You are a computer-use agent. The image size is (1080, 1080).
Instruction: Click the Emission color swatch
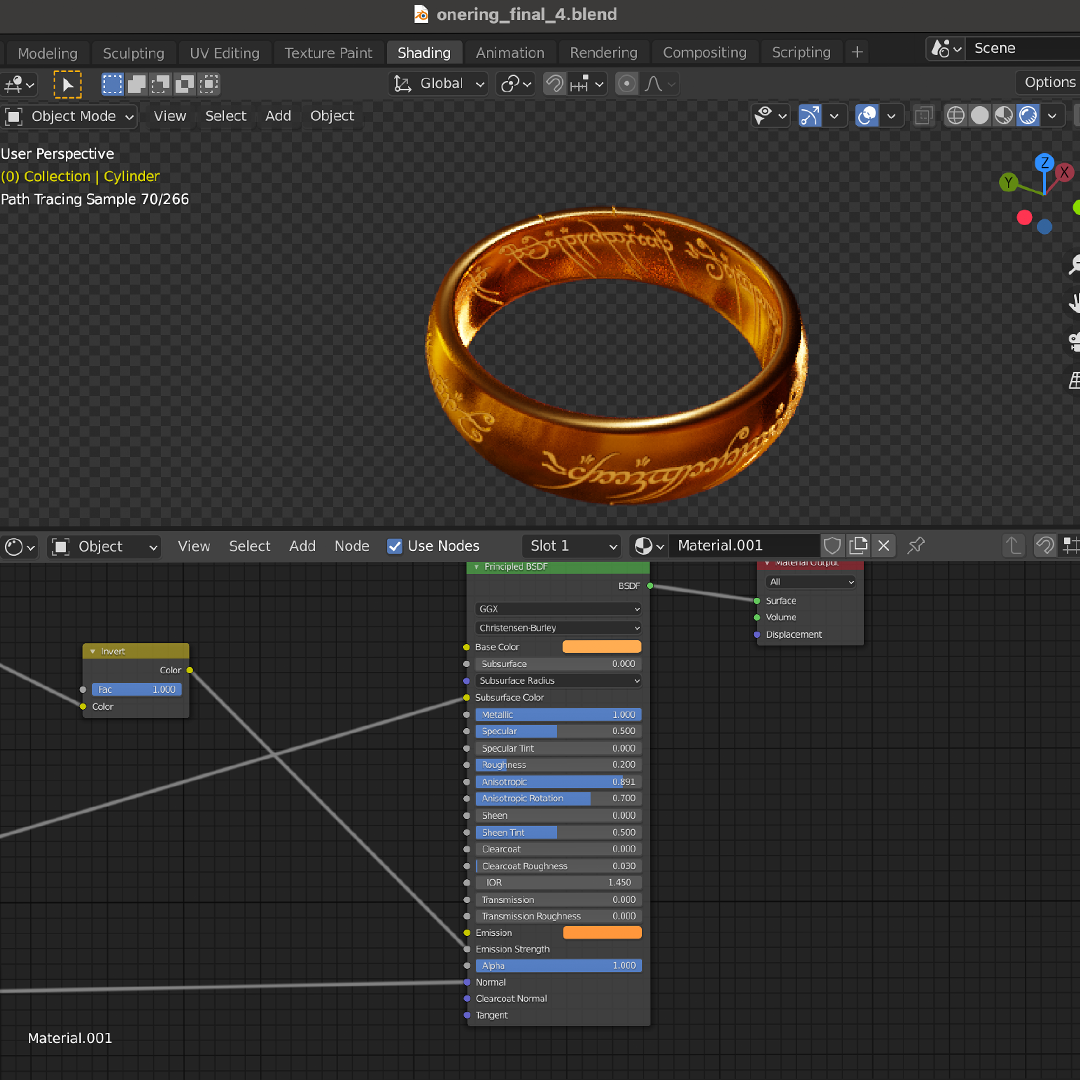click(602, 933)
